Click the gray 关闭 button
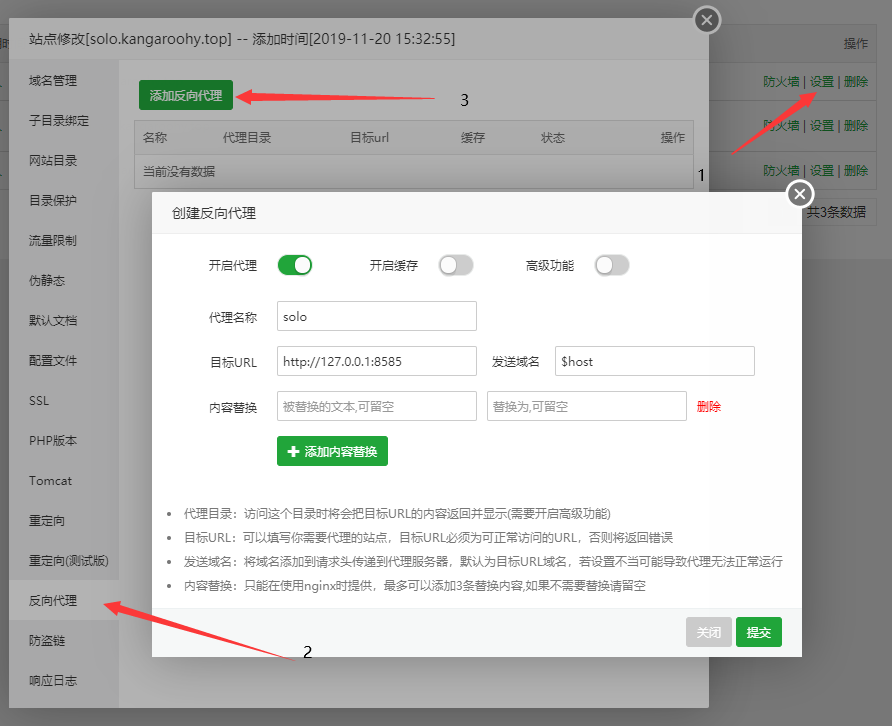This screenshot has width=892, height=726. point(708,632)
